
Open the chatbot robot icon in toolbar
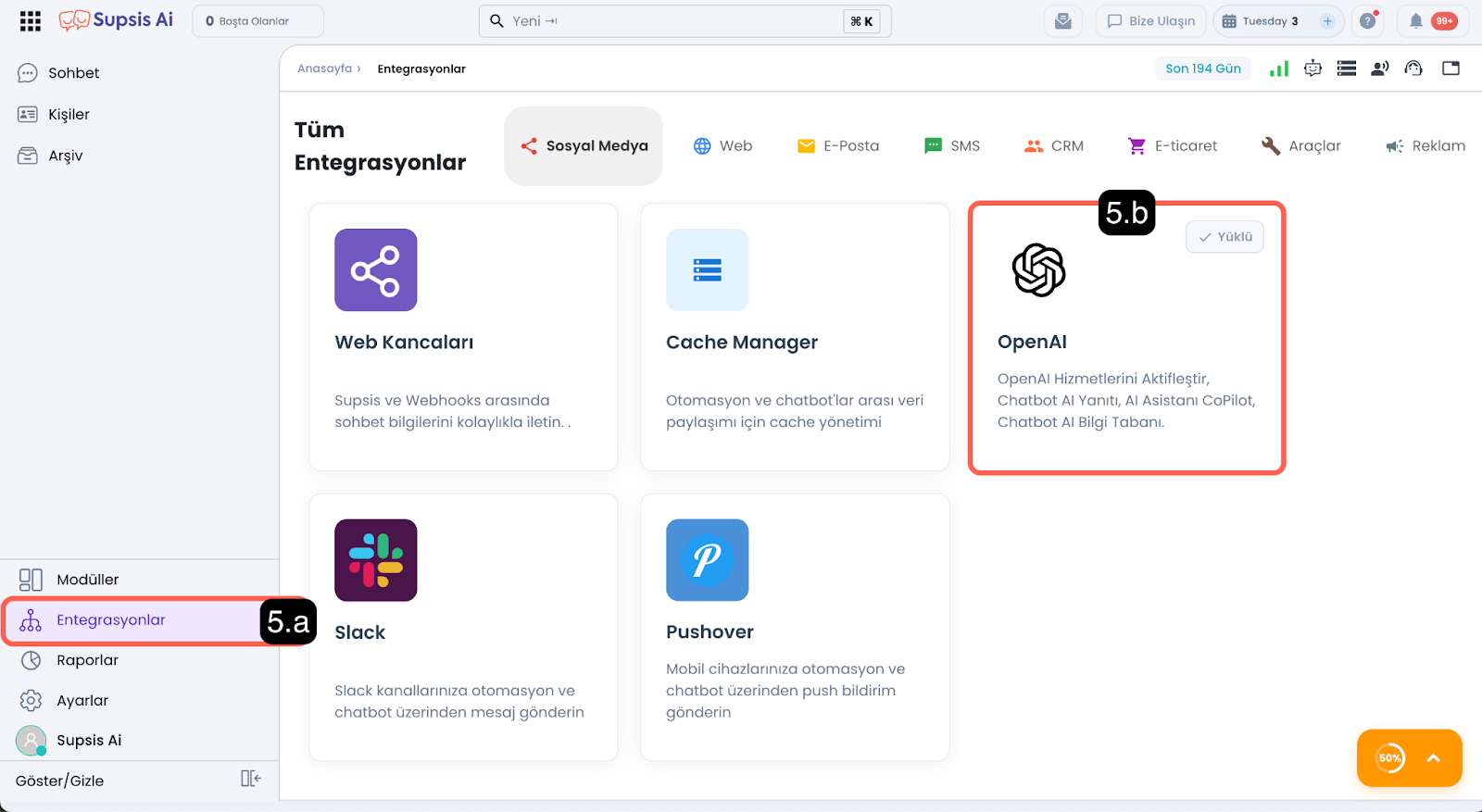1312,69
